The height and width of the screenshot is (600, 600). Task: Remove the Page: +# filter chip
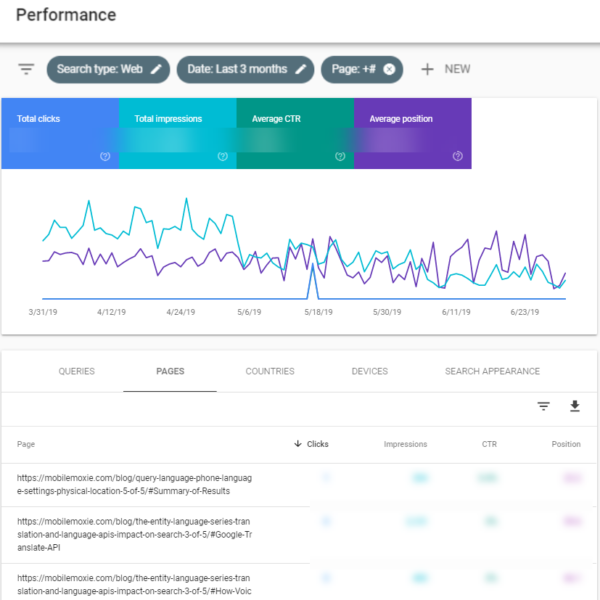pyautogui.click(x=389, y=69)
